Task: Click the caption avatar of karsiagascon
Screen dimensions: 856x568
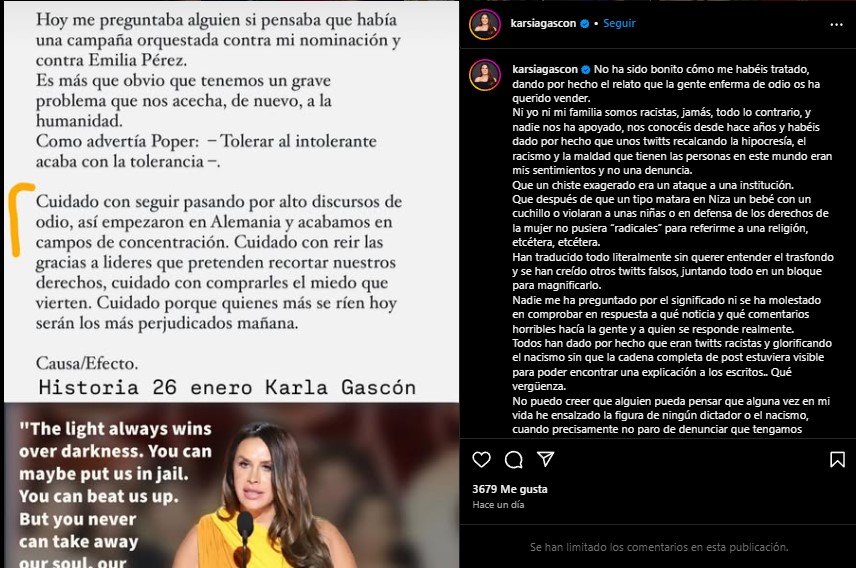Action: [x=485, y=75]
